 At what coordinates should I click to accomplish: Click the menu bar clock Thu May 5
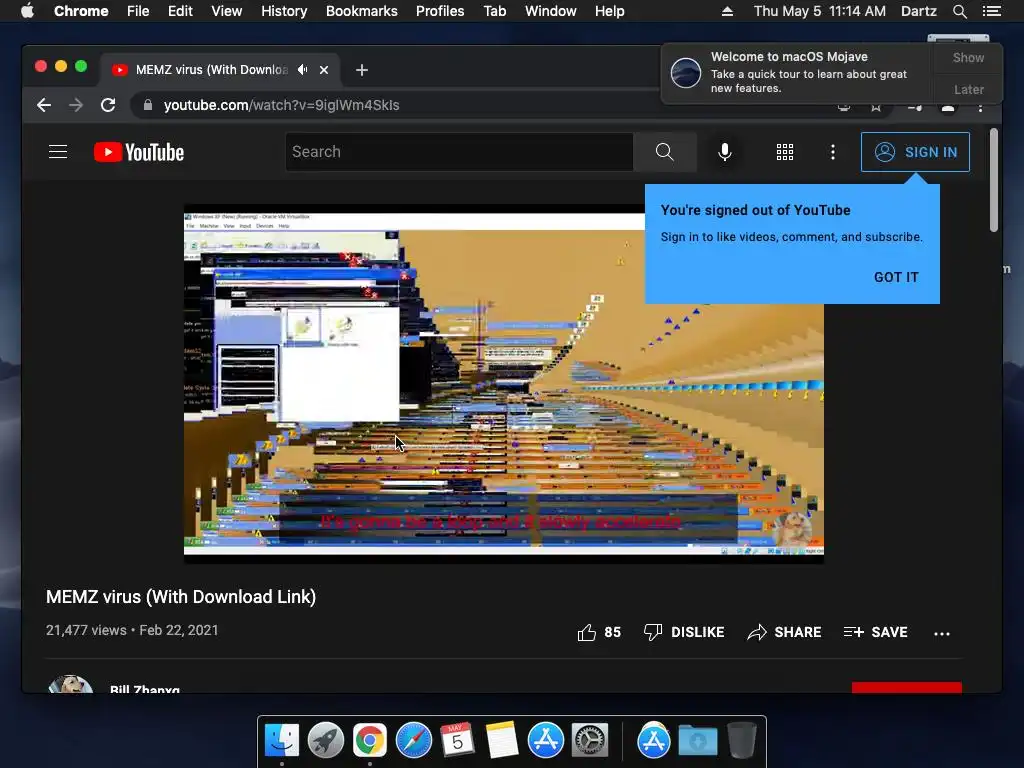coord(820,11)
